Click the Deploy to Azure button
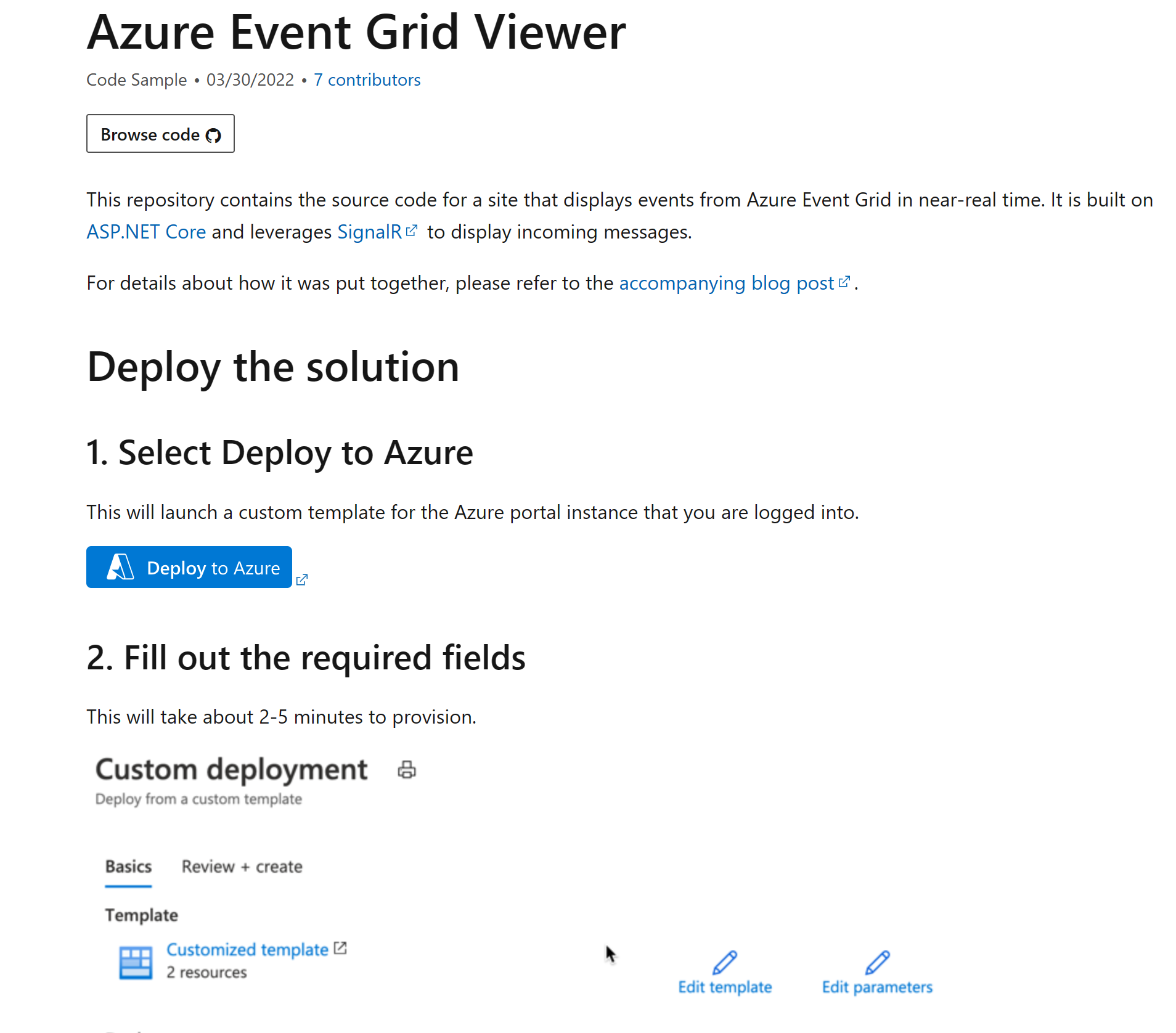 tap(189, 567)
